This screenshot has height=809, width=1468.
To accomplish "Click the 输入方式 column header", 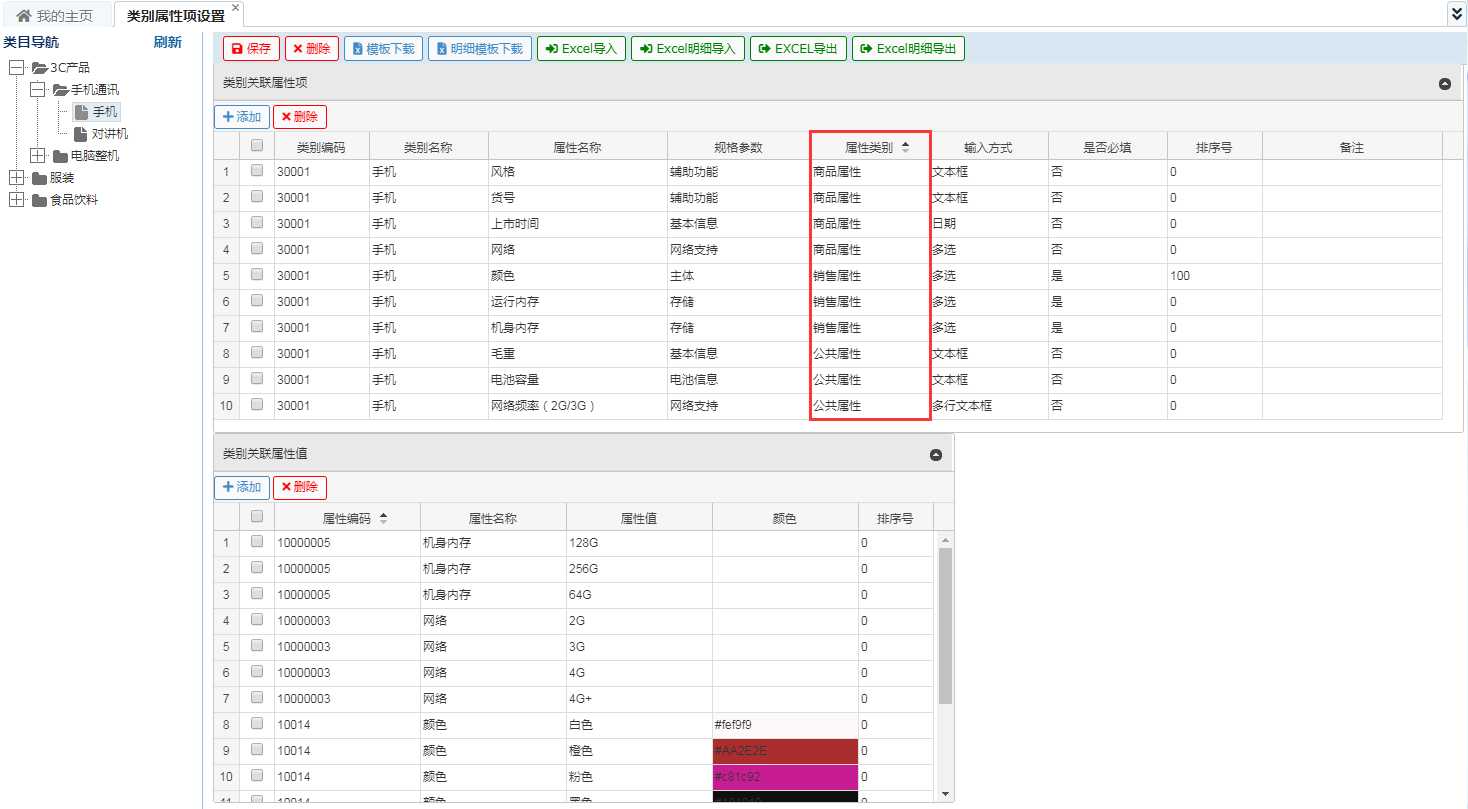I will click(988, 147).
